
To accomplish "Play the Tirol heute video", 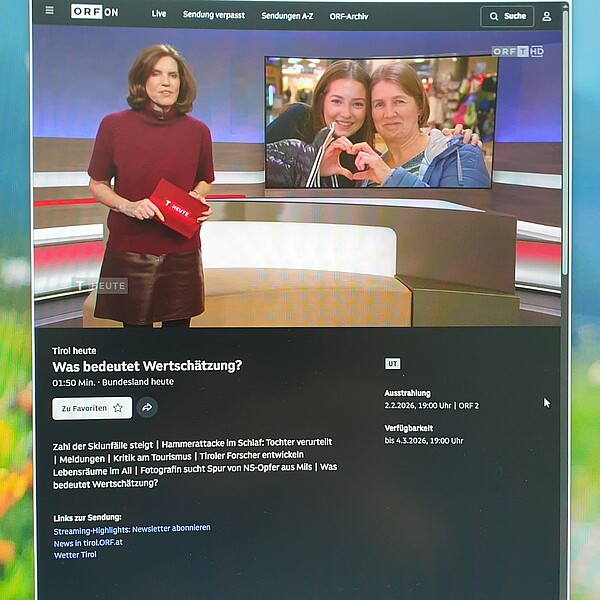I will (297, 177).
